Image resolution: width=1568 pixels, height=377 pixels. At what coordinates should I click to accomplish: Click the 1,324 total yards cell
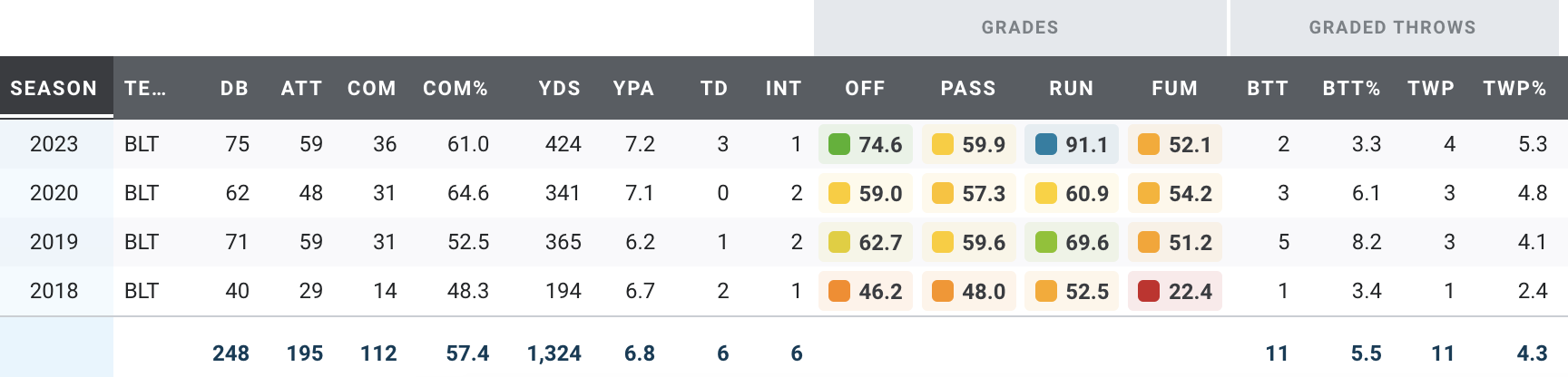[x=554, y=353]
